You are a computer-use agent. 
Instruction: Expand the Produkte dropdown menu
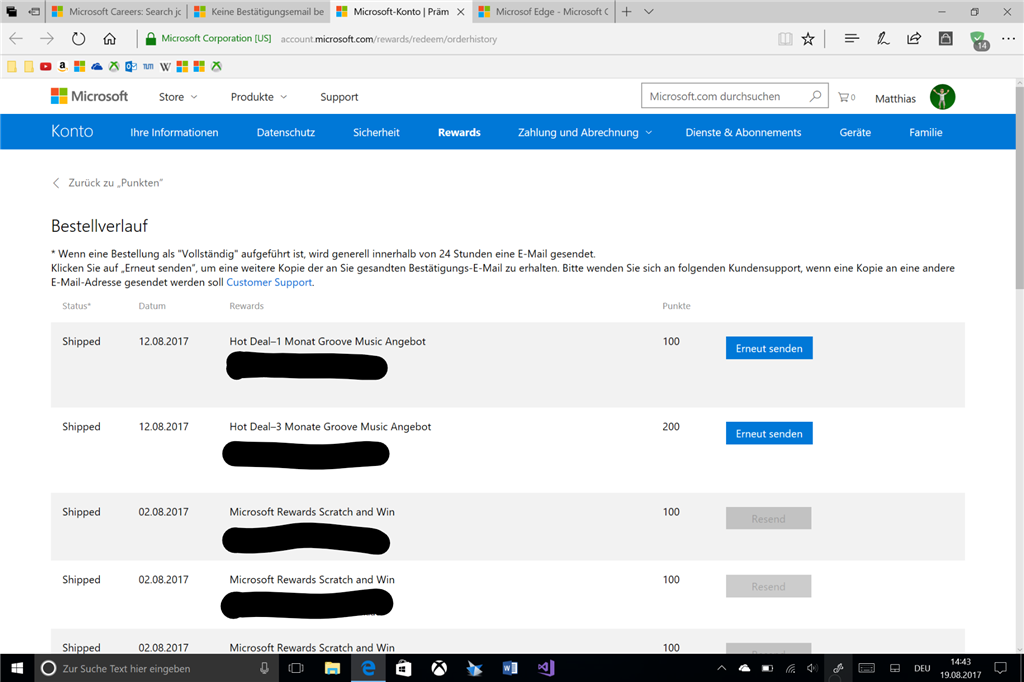[x=259, y=97]
